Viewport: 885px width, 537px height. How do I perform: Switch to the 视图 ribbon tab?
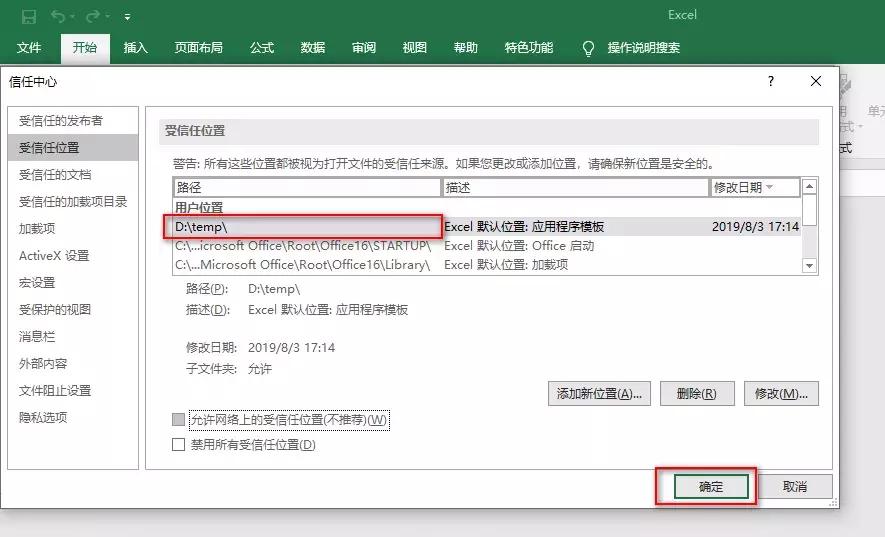coord(414,48)
